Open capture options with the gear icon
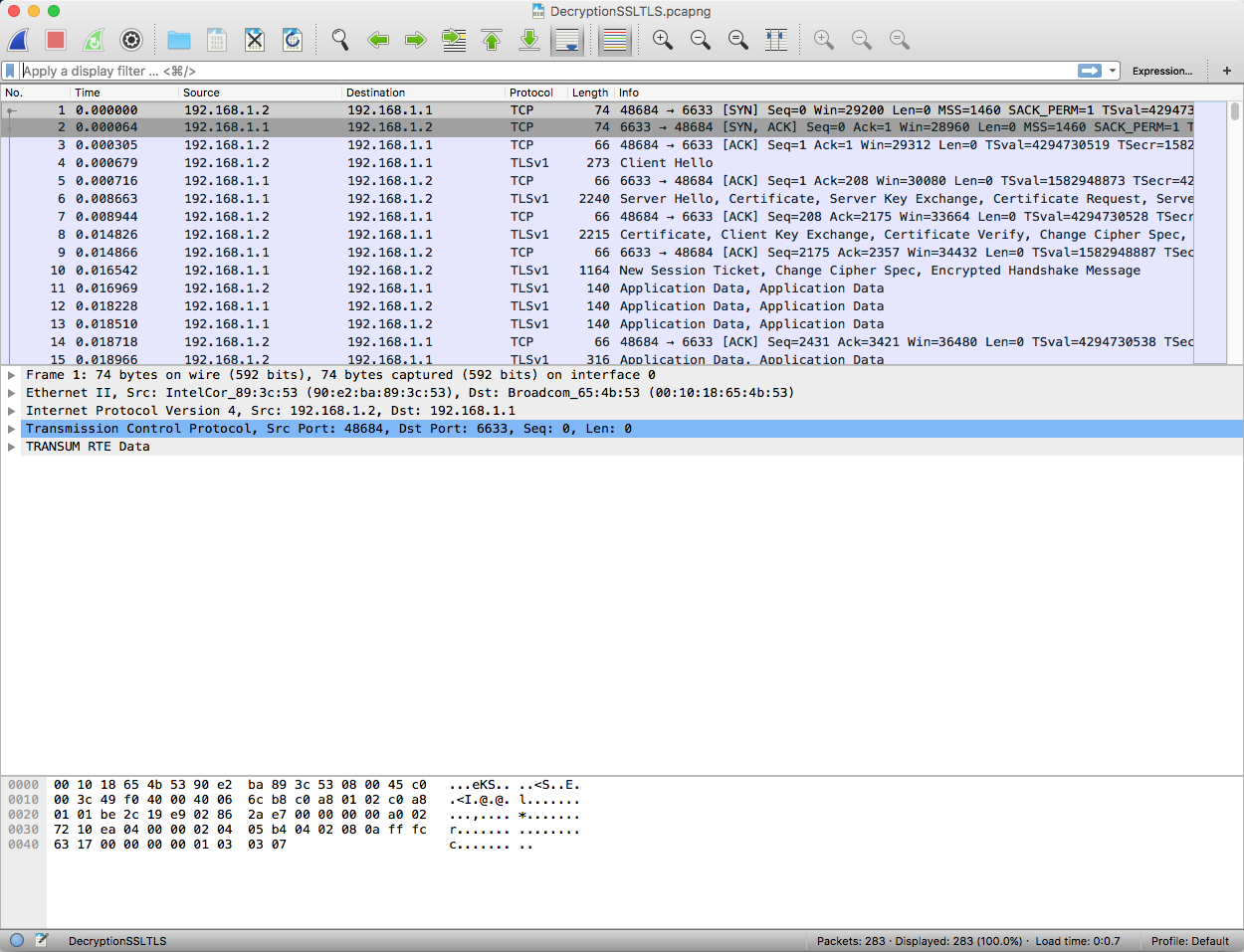 click(x=131, y=40)
